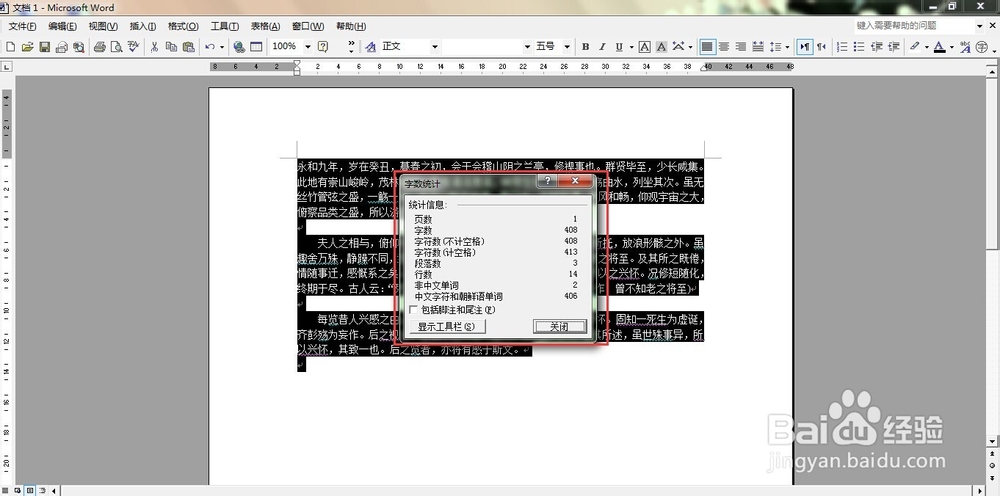Click the Print icon in the toolbar

pos(99,47)
